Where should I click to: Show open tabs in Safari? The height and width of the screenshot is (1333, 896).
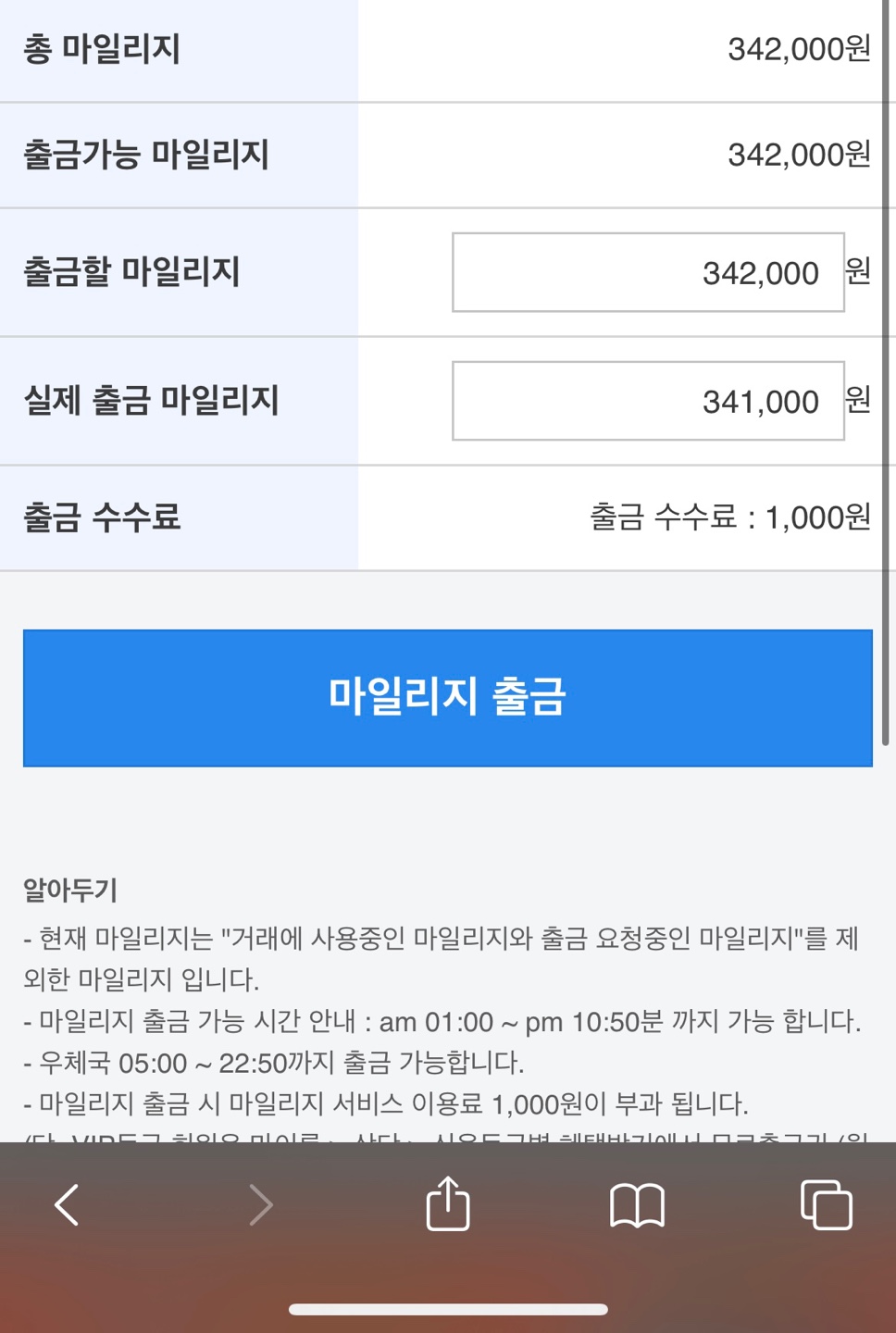[x=826, y=1205]
